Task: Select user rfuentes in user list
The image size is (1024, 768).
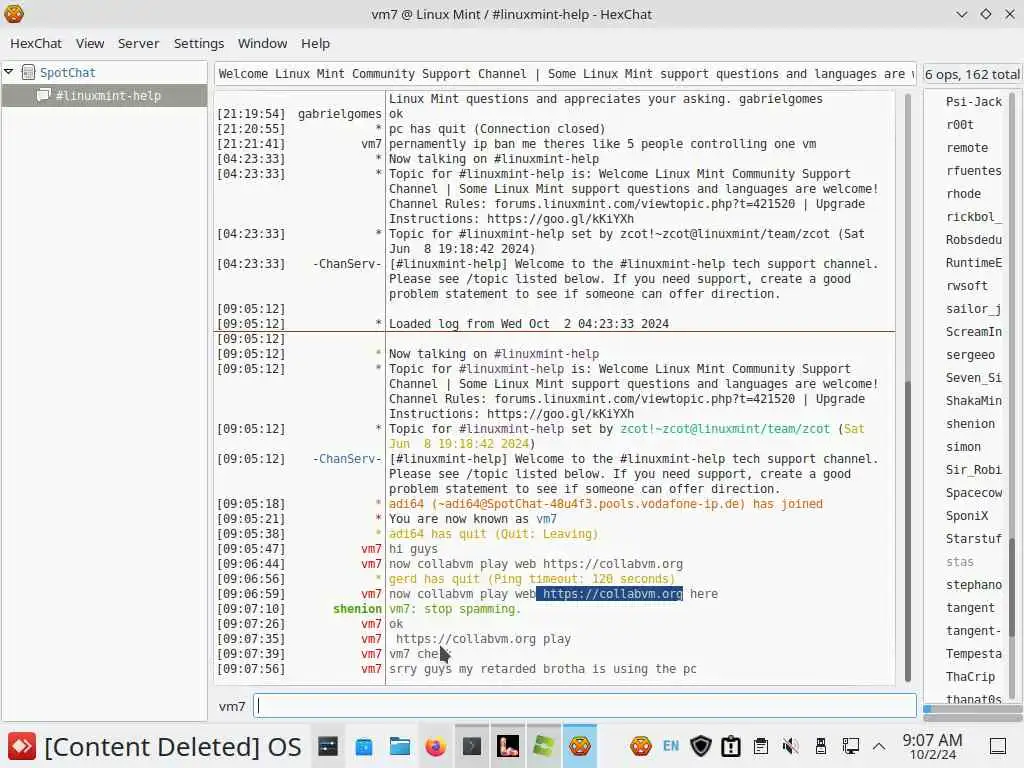Action: [x=973, y=170]
